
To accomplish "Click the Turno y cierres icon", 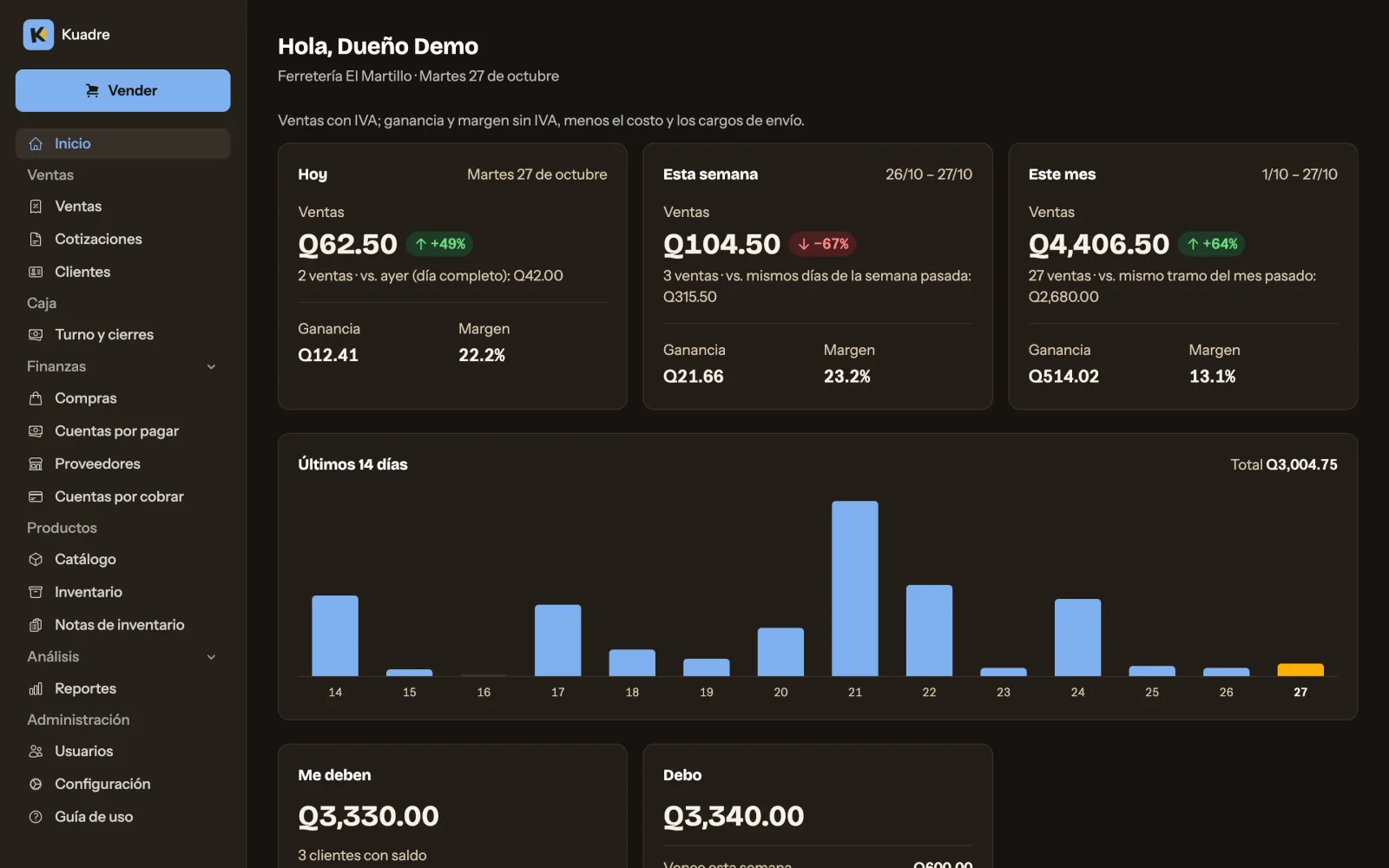I will [36, 335].
